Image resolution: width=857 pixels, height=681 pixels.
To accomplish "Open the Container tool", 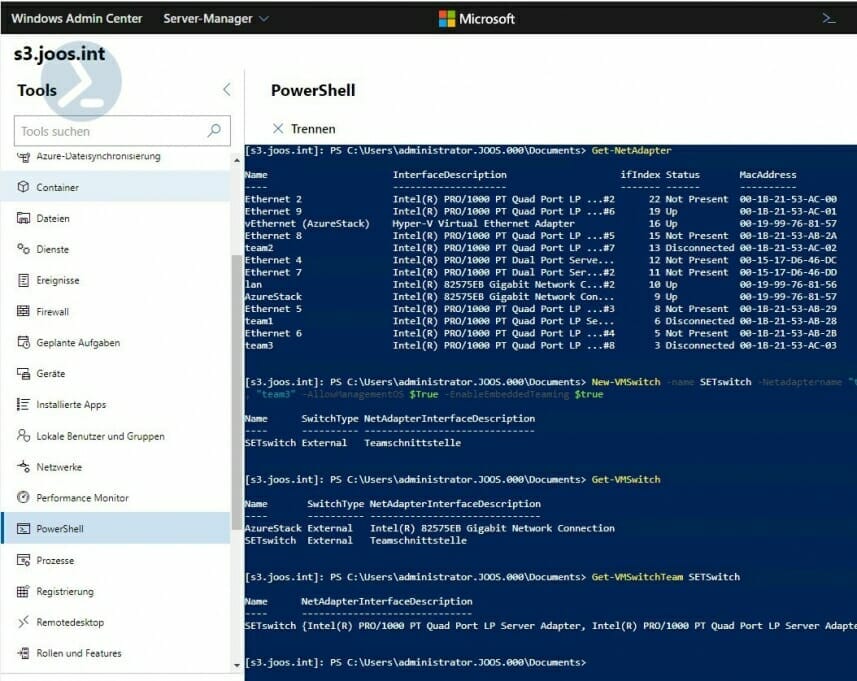I will pyautogui.click(x=116, y=187).
